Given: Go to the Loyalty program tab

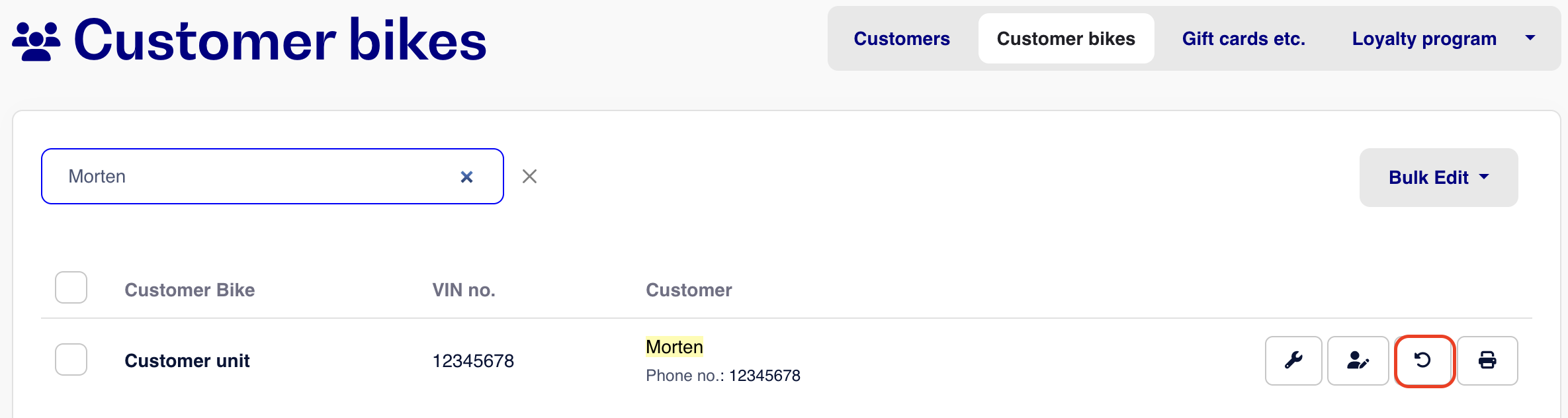Looking at the screenshot, I should tap(1424, 39).
